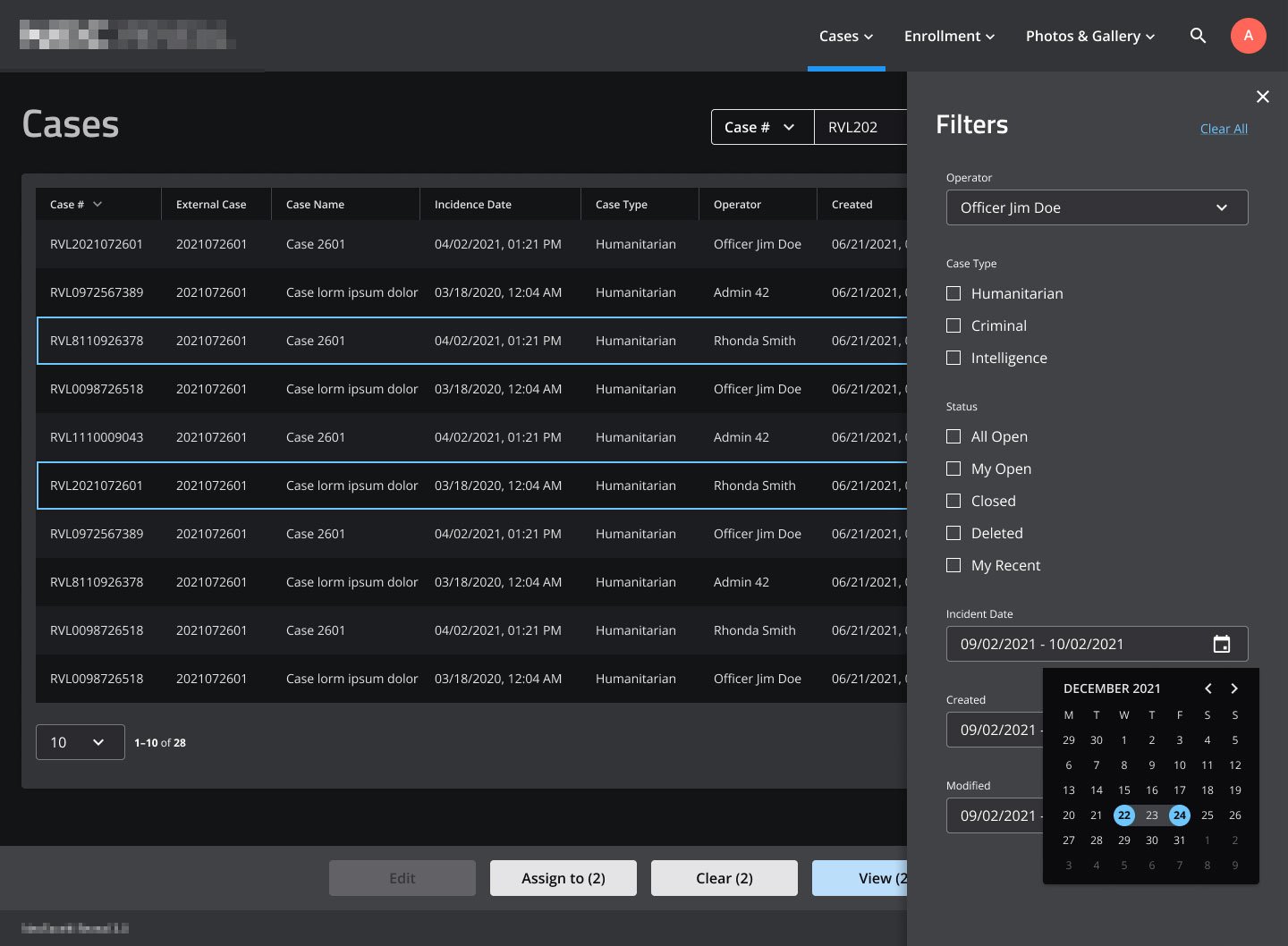Click the Edit button
Image resolution: width=1288 pixels, height=946 pixels.
pos(402,878)
